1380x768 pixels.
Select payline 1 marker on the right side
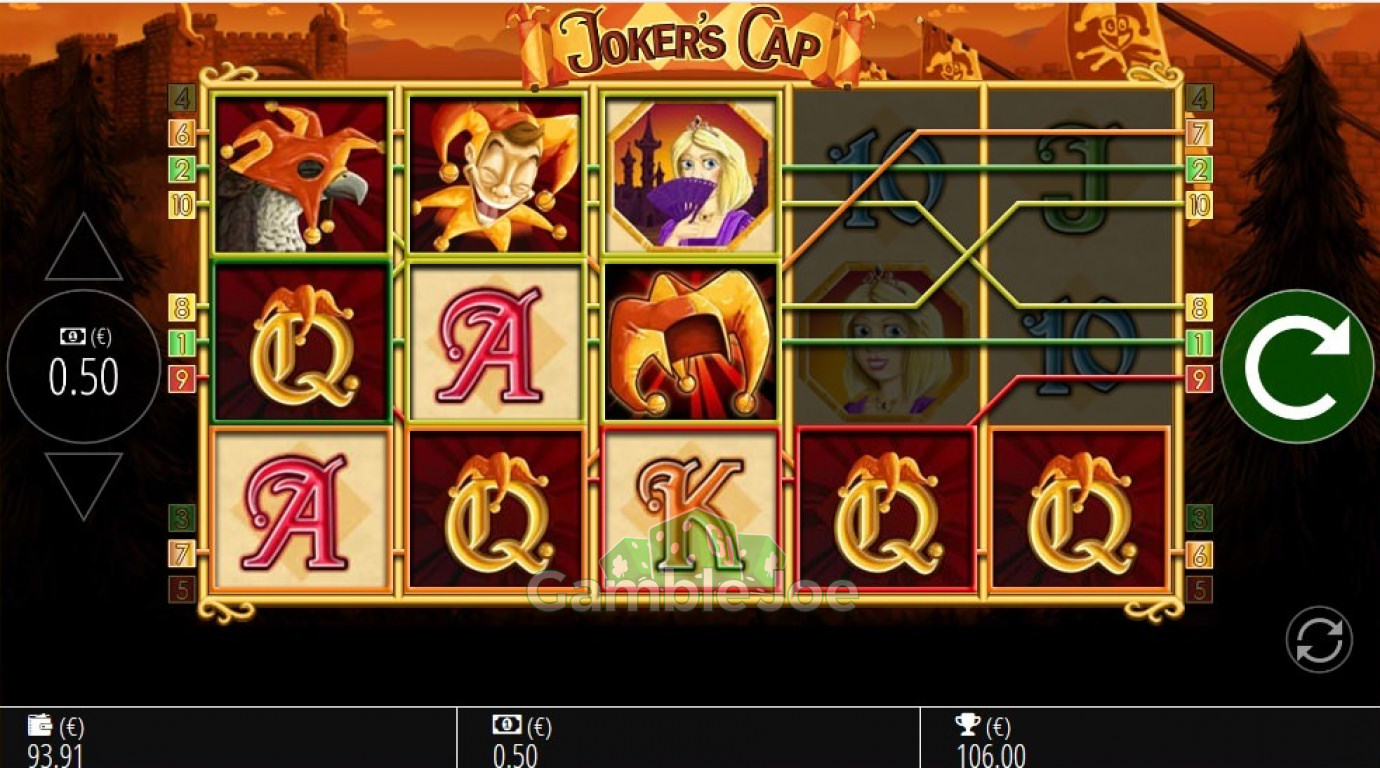tap(1199, 343)
